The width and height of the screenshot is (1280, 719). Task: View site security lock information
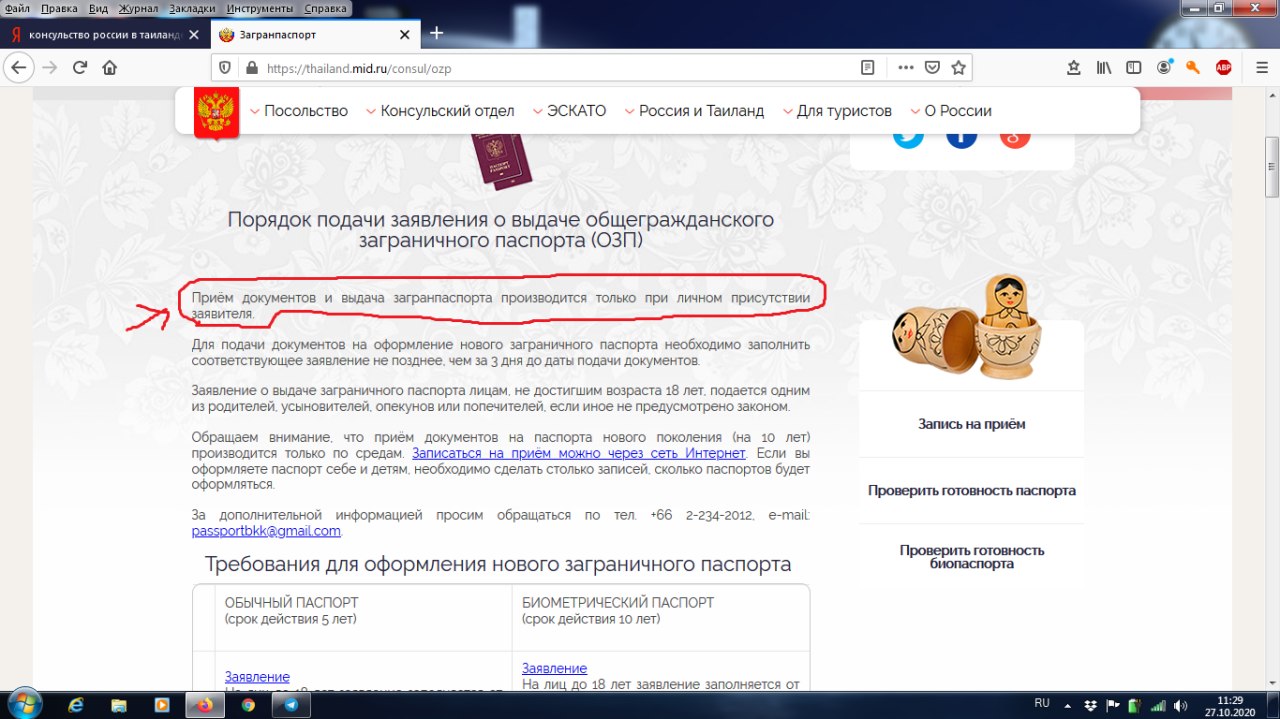[251, 68]
